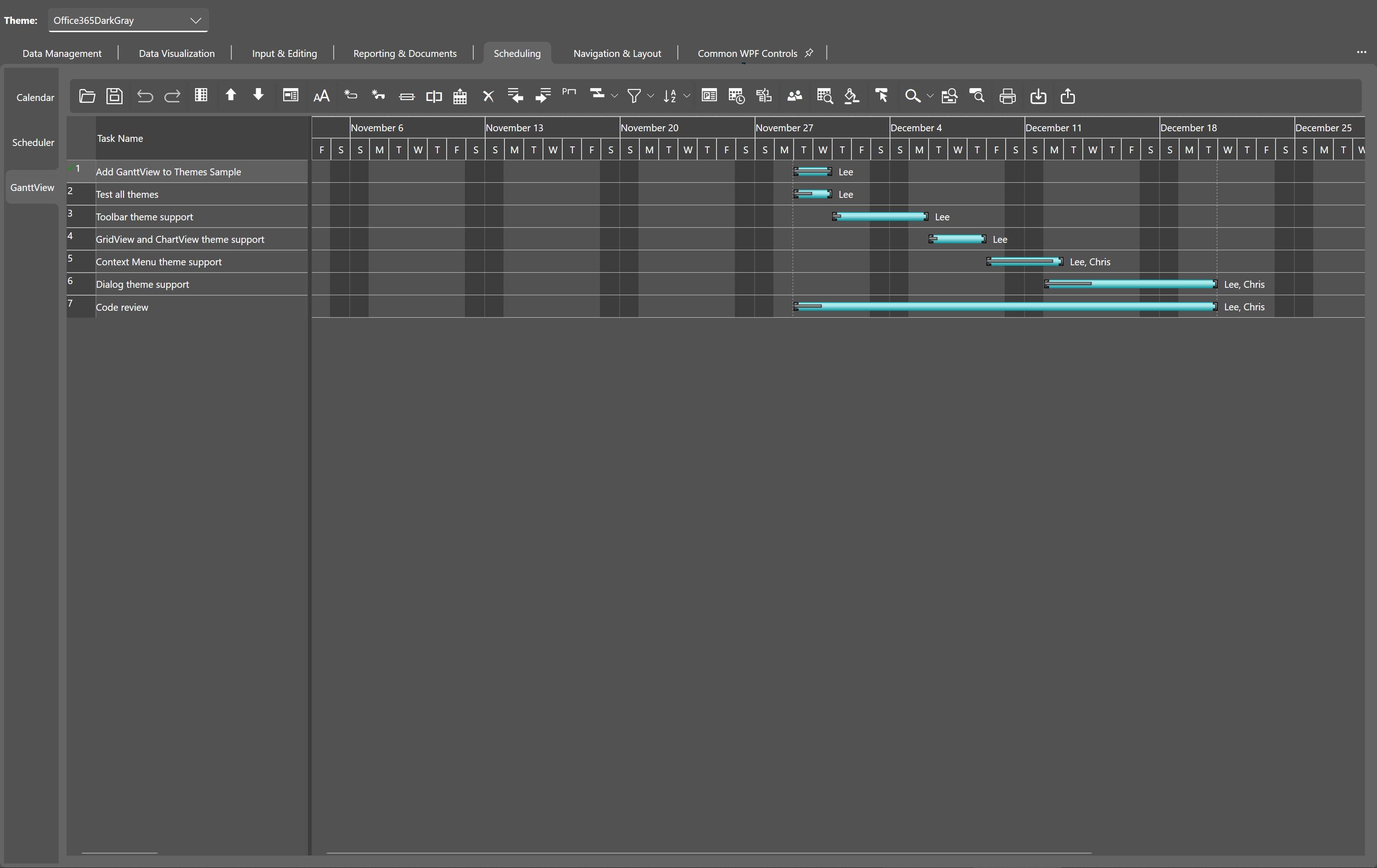Click the zoom magnifier icon
The width and height of the screenshot is (1377, 868).
click(912, 96)
